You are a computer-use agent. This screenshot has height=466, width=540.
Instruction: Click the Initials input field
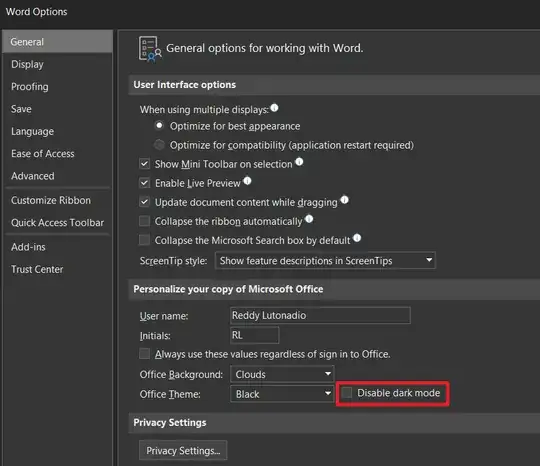255,335
